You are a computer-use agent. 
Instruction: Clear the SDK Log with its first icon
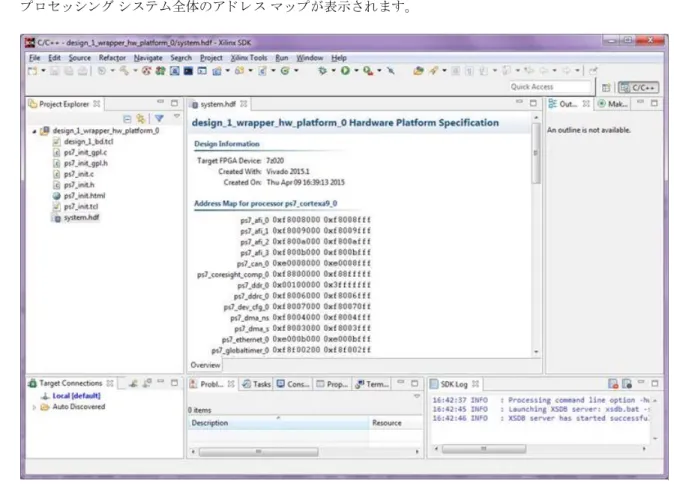pyautogui.click(x=613, y=383)
